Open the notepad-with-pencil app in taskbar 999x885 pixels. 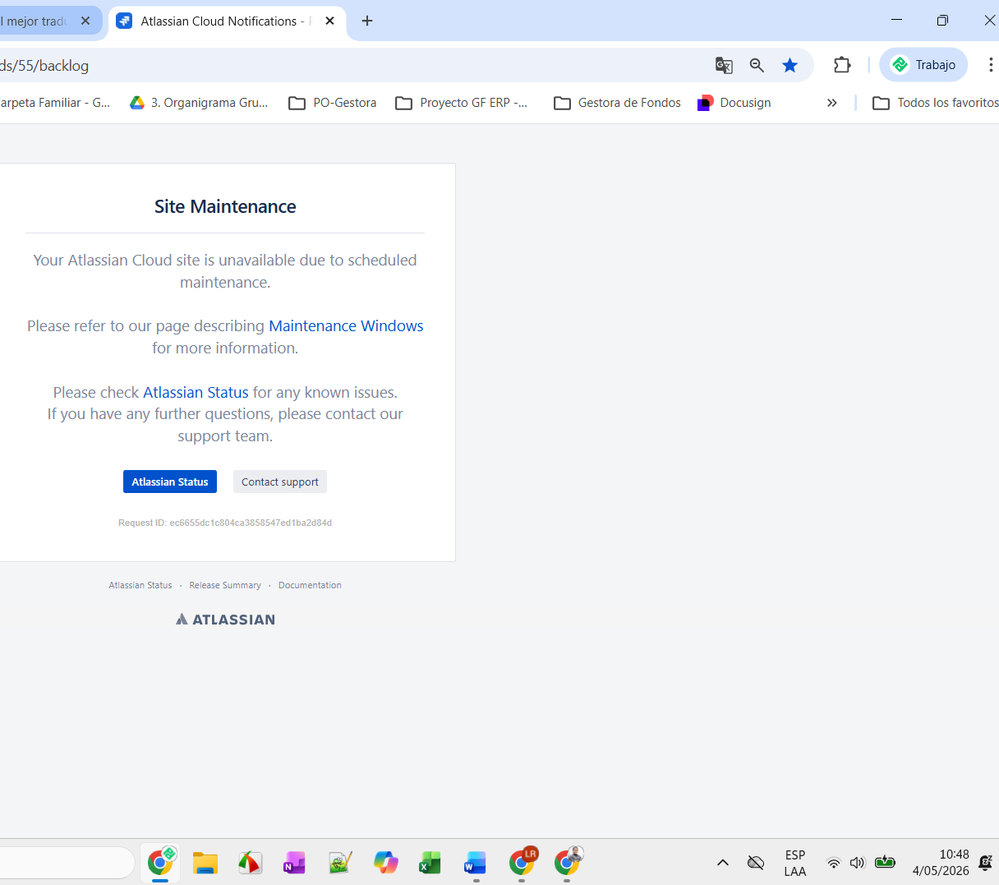coord(340,863)
